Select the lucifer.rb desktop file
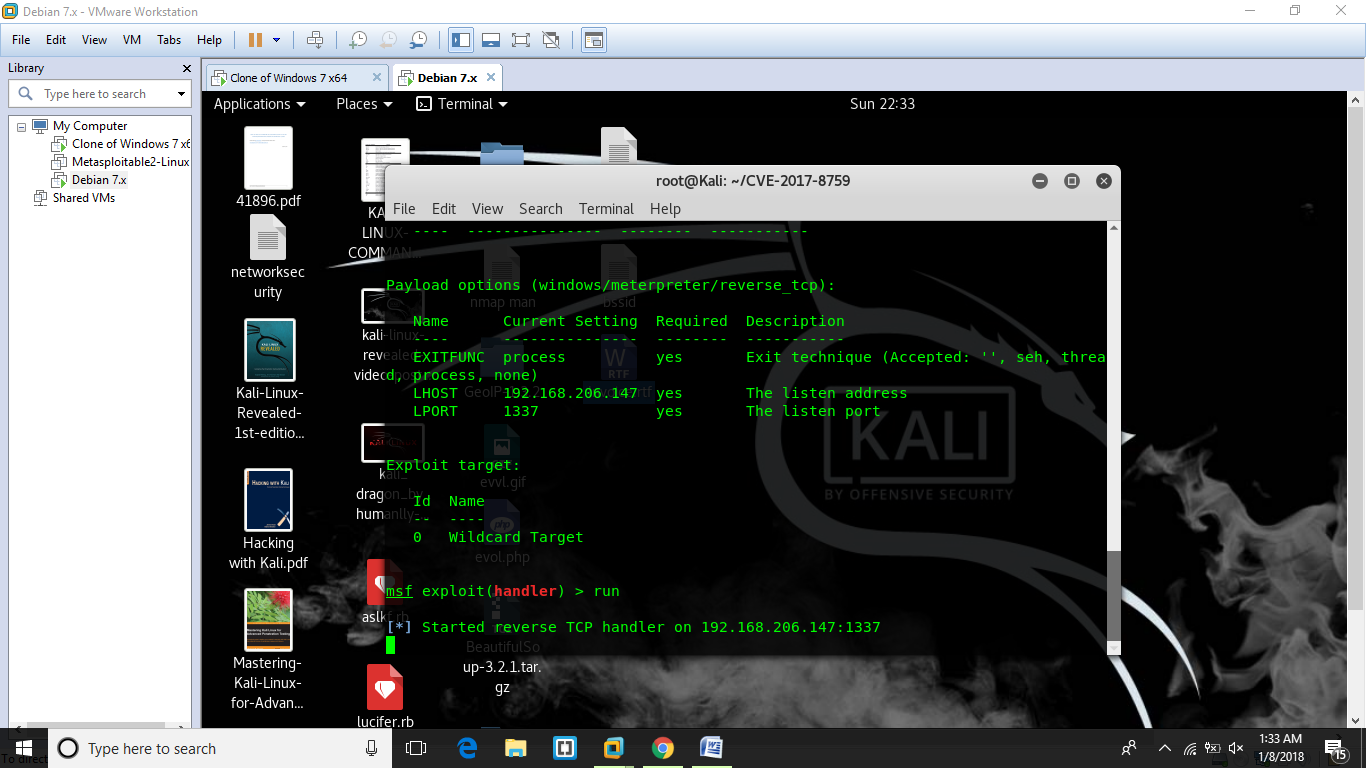This screenshot has width=1366, height=768. point(385,697)
